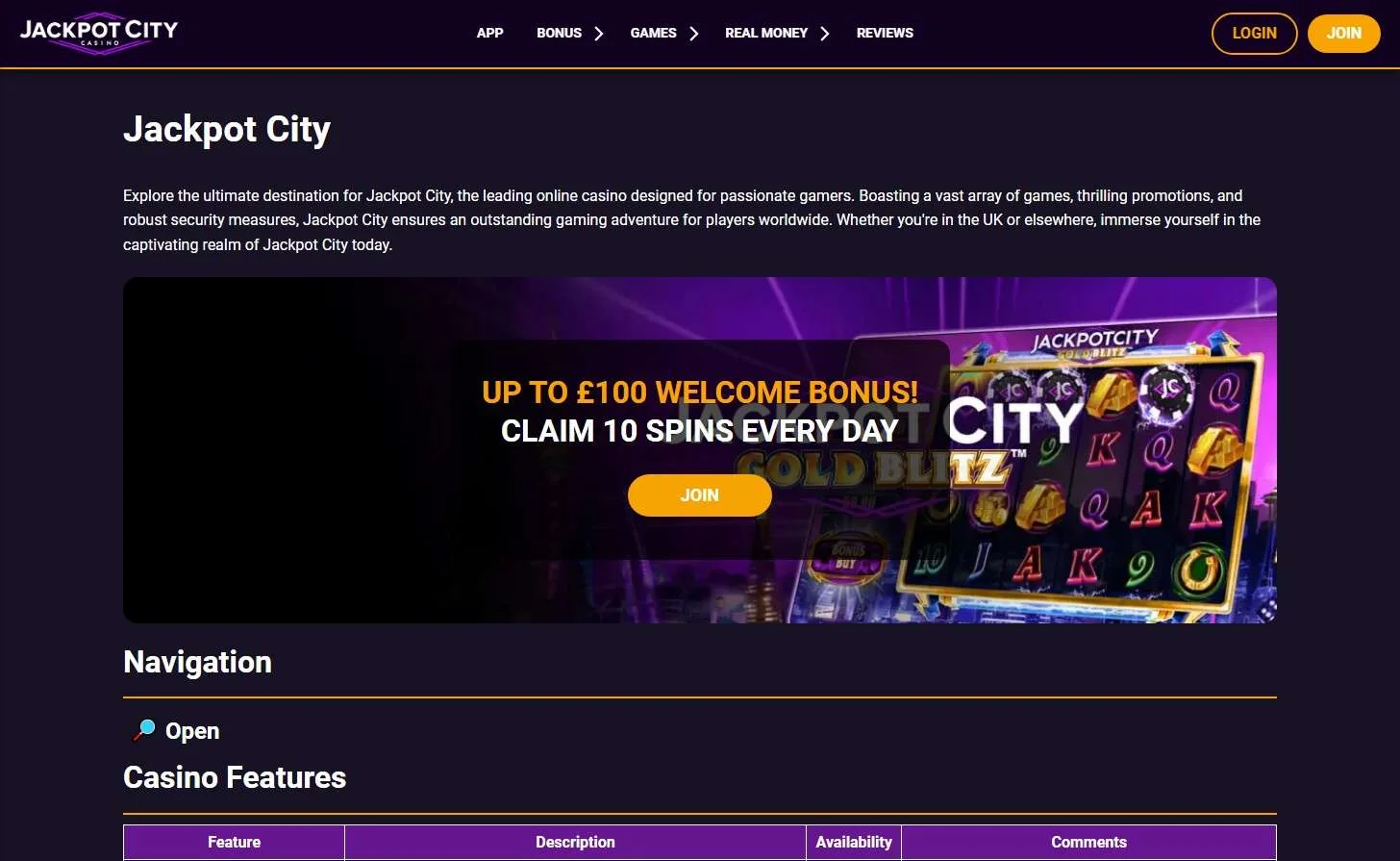Expand the Bonus menu chevron
Viewport: 1400px width, 861px height.
coord(598,34)
